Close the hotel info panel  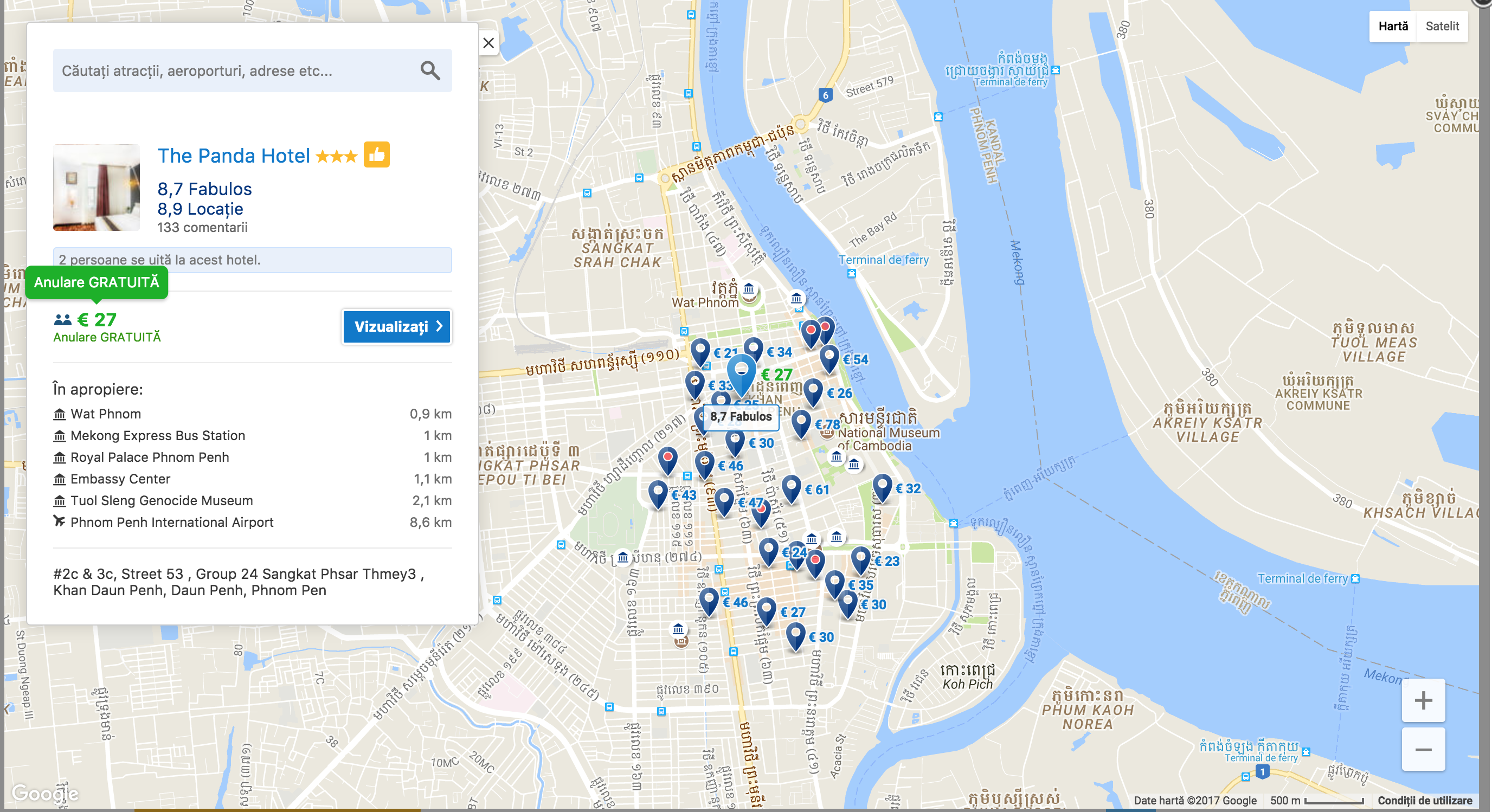(488, 43)
